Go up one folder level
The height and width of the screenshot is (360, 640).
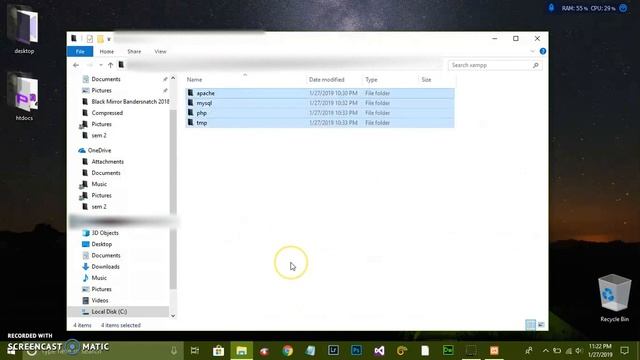point(110,65)
